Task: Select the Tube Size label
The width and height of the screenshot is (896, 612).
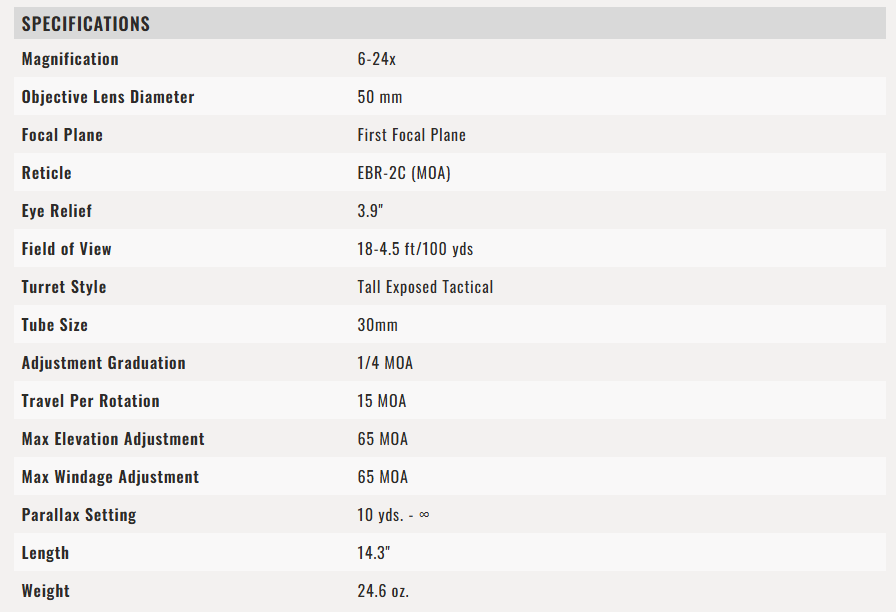Action: pos(55,325)
